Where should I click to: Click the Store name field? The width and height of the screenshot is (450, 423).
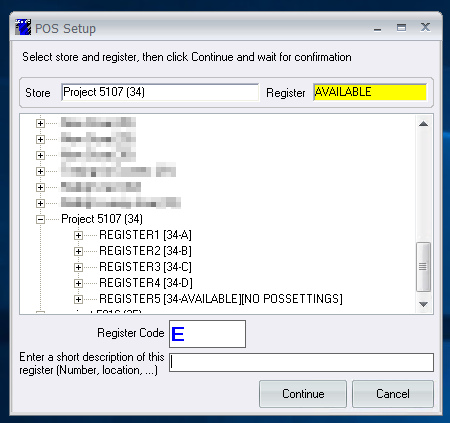tap(160, 92)
